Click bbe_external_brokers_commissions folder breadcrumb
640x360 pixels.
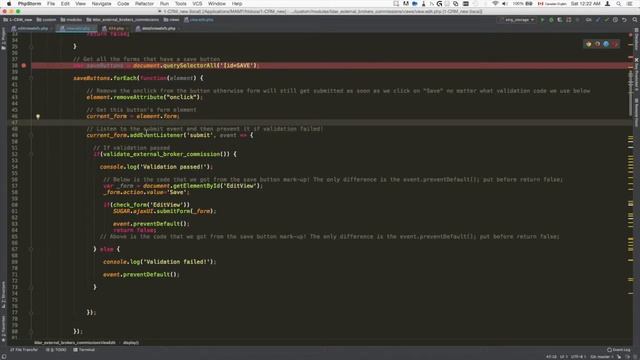123,20
